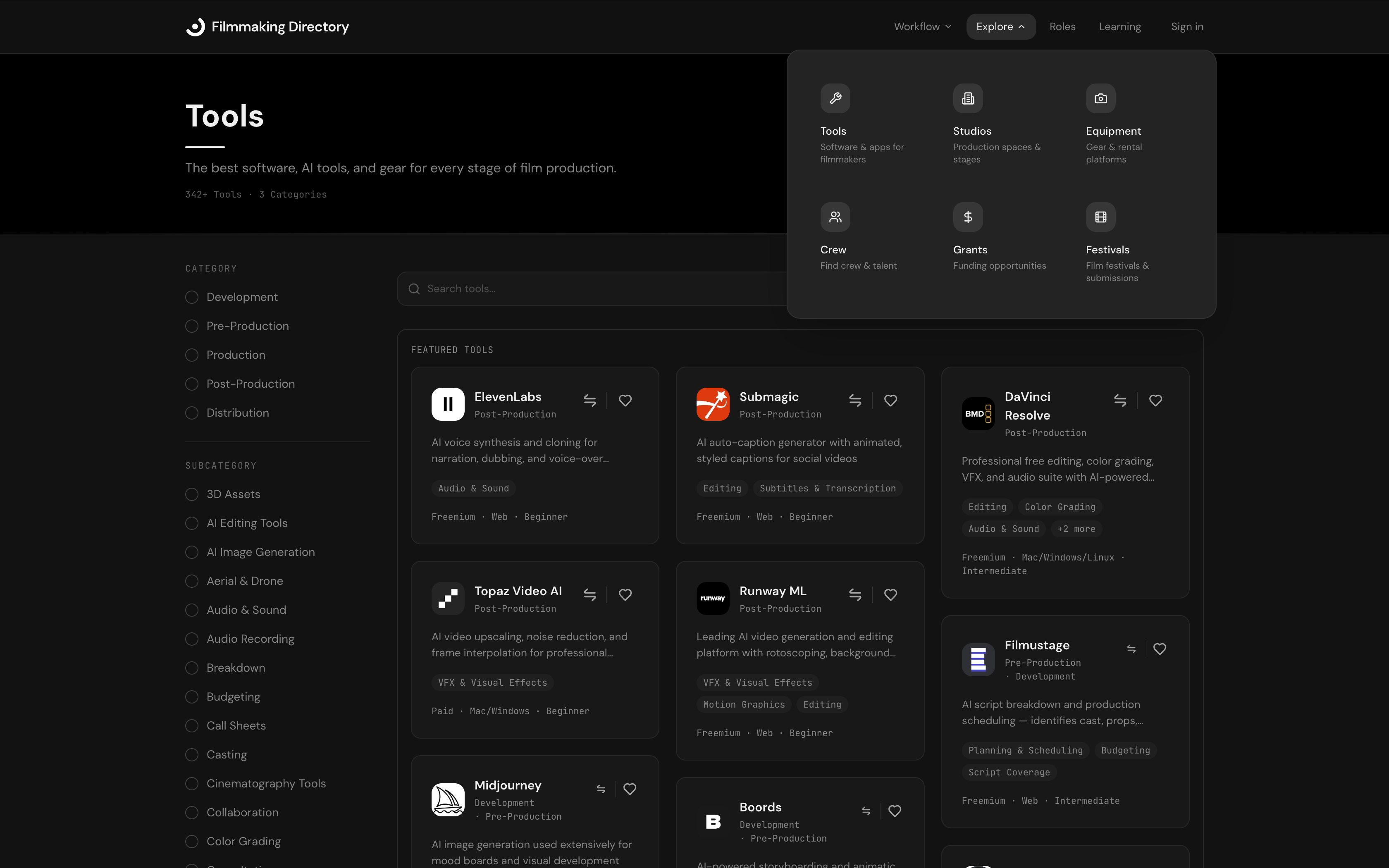Image resolution: width=1389 pixels, height=868 pixels.
Task: Open the Roles nav item
Action: pos(1062,27)
